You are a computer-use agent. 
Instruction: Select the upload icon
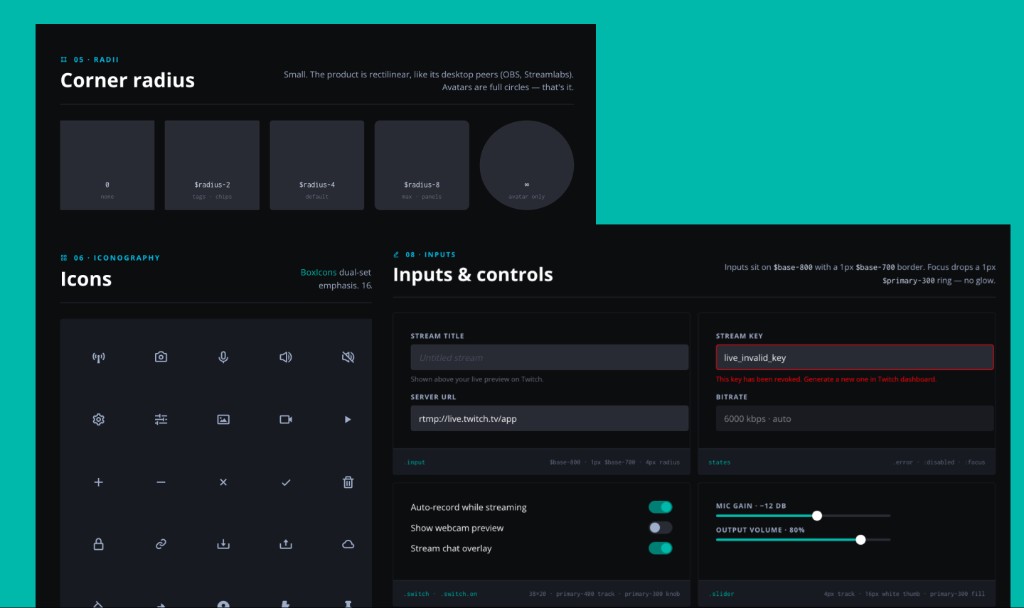tap(285, 544)
